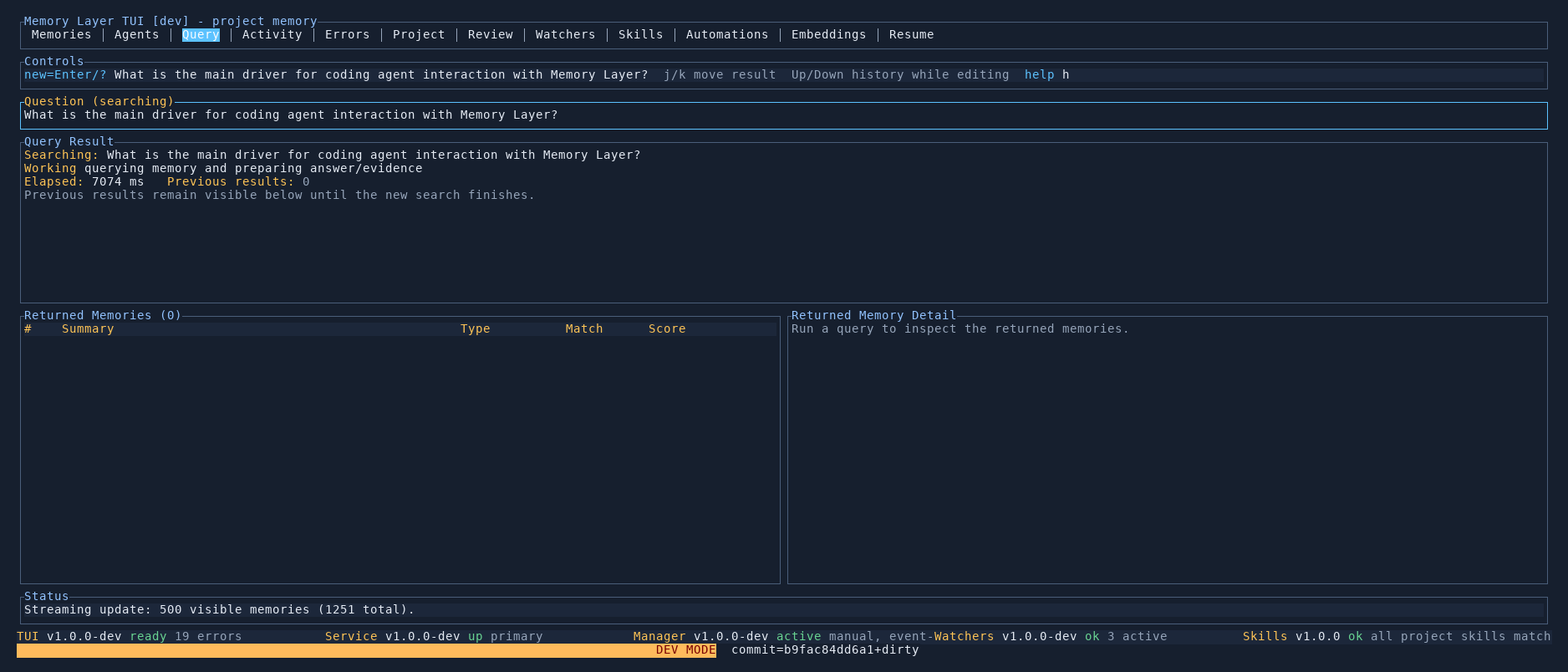The width and height of the screenshot is (1568, 672).
Task: Click 'Up/Down history while editing' hint
Action: click(900, 74)
